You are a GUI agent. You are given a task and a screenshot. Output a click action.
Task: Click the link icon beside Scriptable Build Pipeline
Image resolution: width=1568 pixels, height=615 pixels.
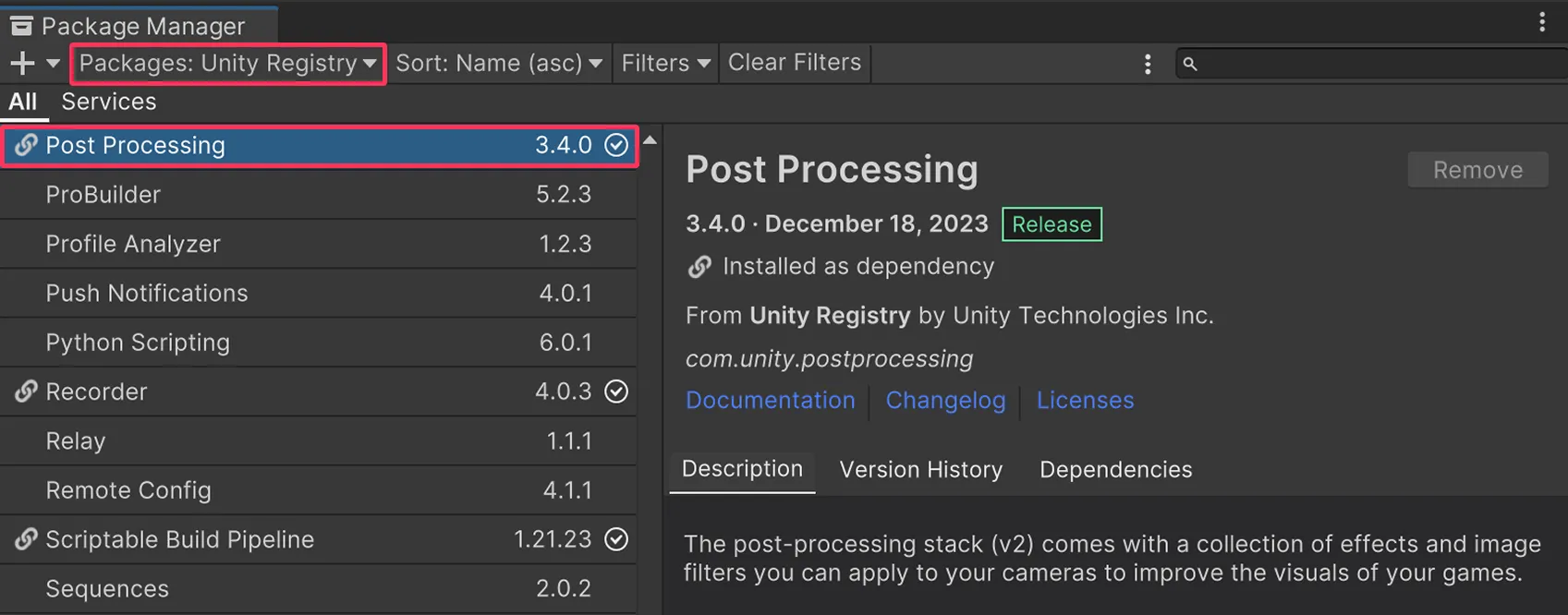26,539
